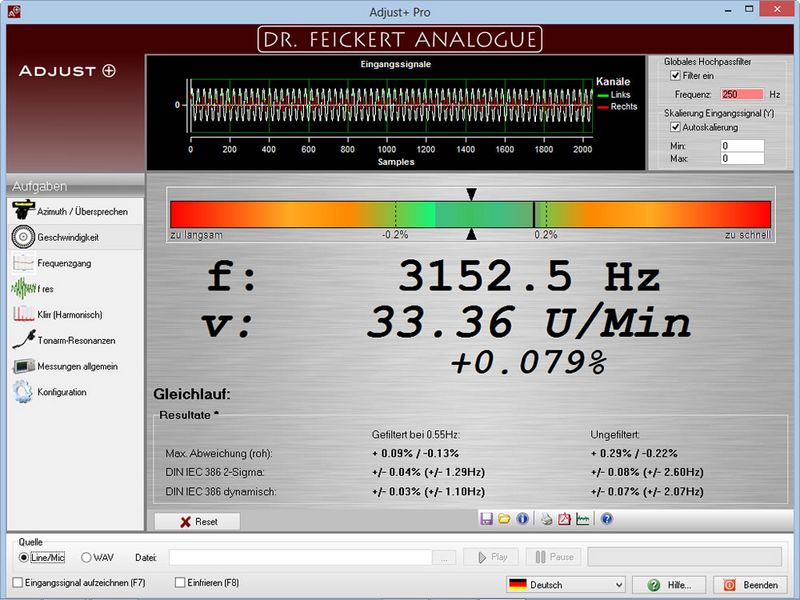Viewport: 800px width, 600px height.
Task: Open Frequenzgang using its graph icon
Action: pos(23,263)
